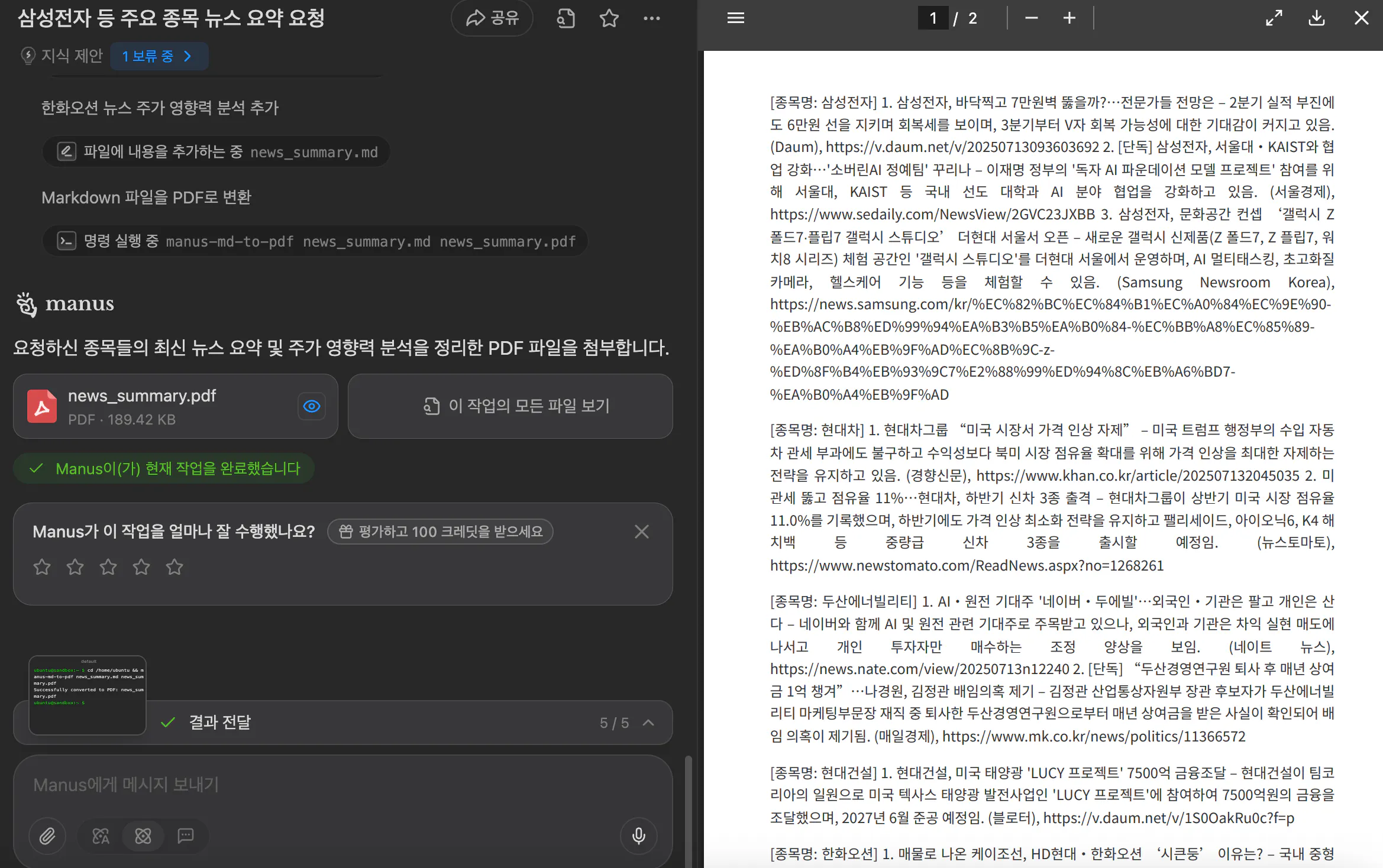Open the share (공유) options
The height and width of the screenshot is (868, 1383).
coord(492,18)
